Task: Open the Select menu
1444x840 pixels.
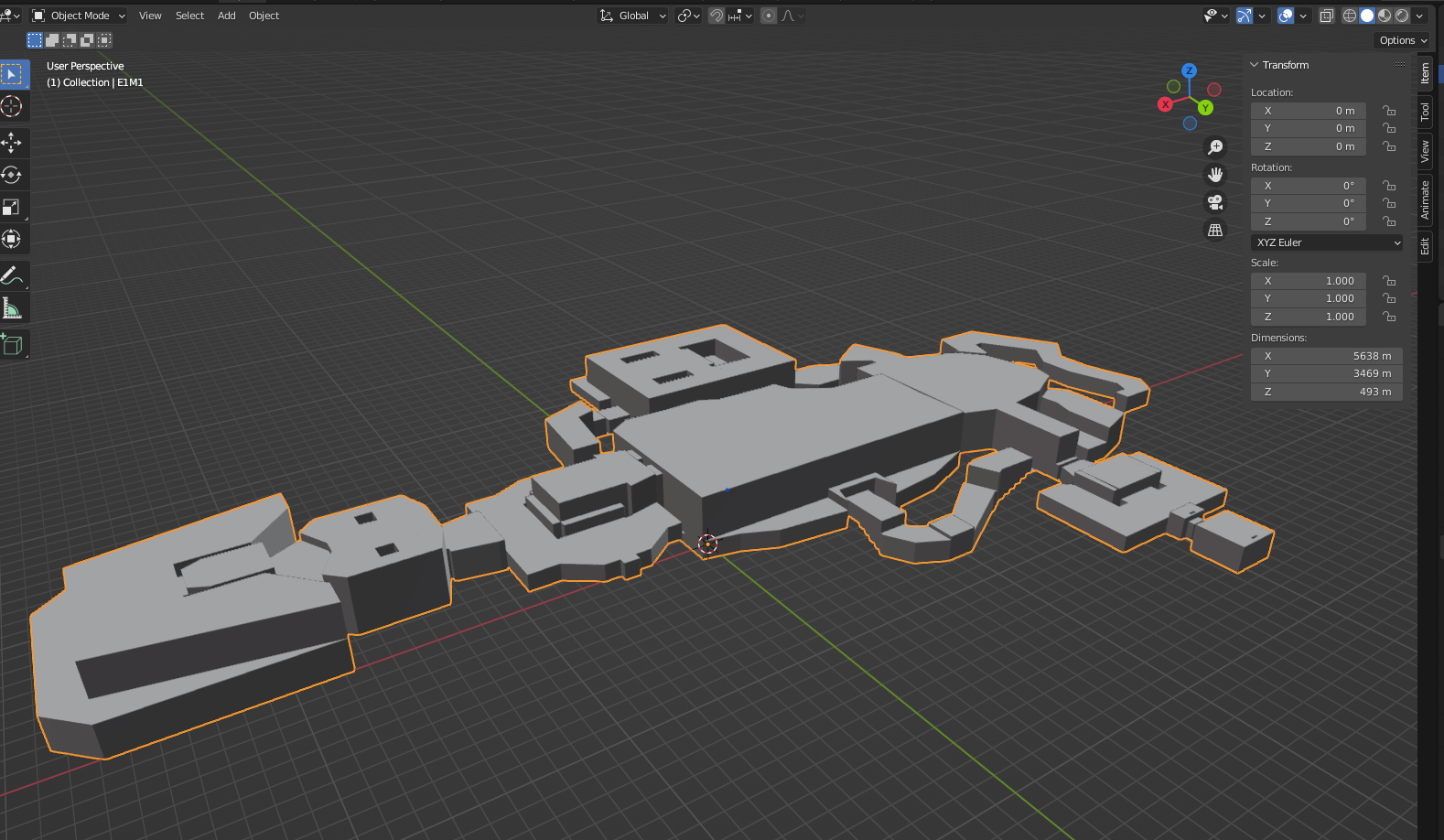Action: 190,16
